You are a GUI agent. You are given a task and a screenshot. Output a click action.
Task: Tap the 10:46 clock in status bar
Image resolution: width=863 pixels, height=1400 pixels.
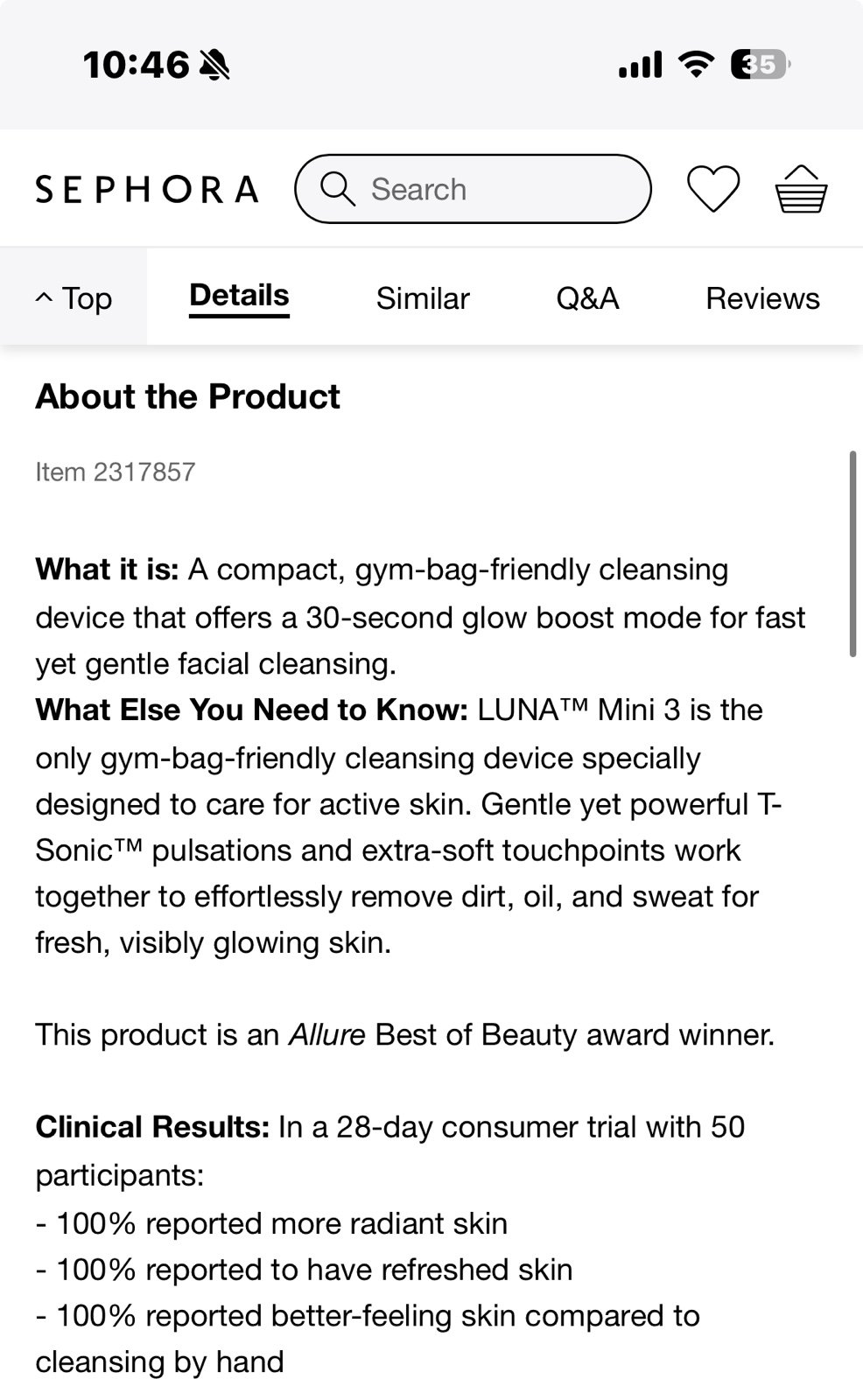[136, 64]
